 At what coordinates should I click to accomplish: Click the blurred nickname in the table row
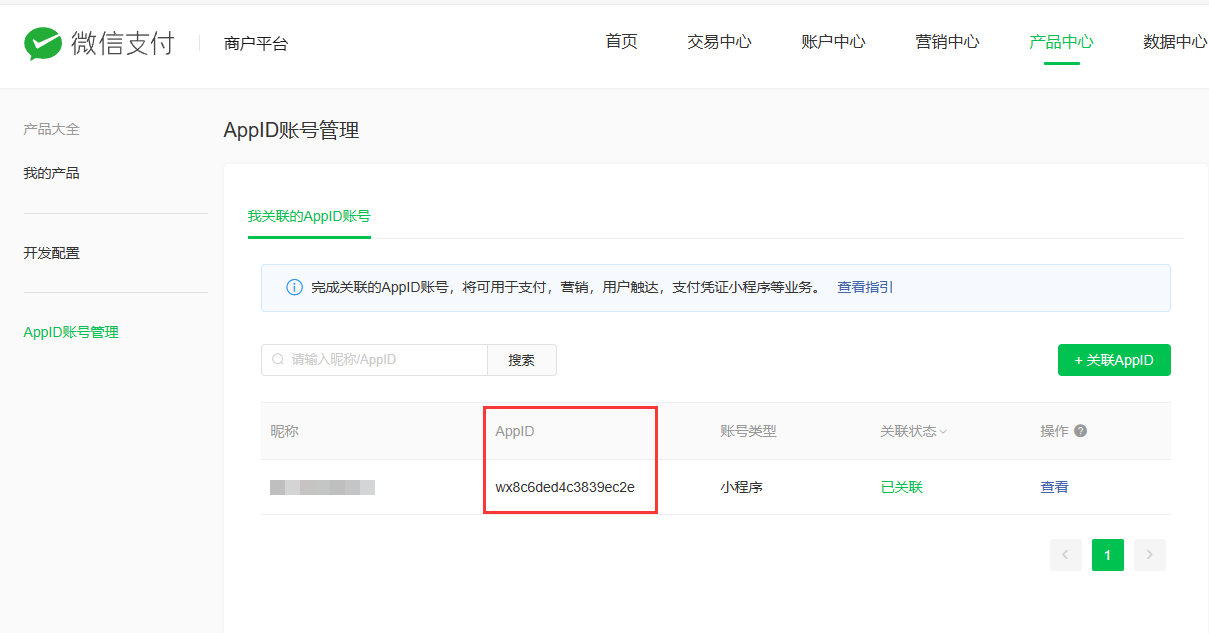pos(322,488)
